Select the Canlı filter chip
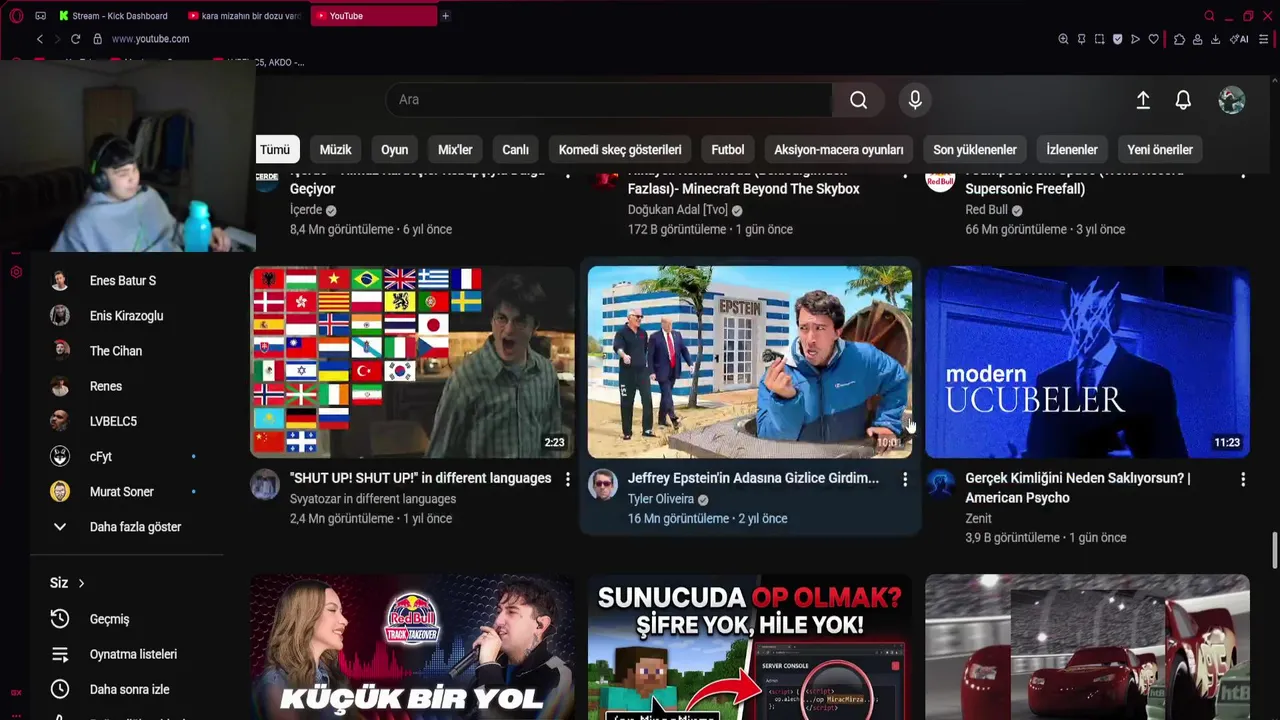Screen dimensions: 1280x720 pos(515,150)
